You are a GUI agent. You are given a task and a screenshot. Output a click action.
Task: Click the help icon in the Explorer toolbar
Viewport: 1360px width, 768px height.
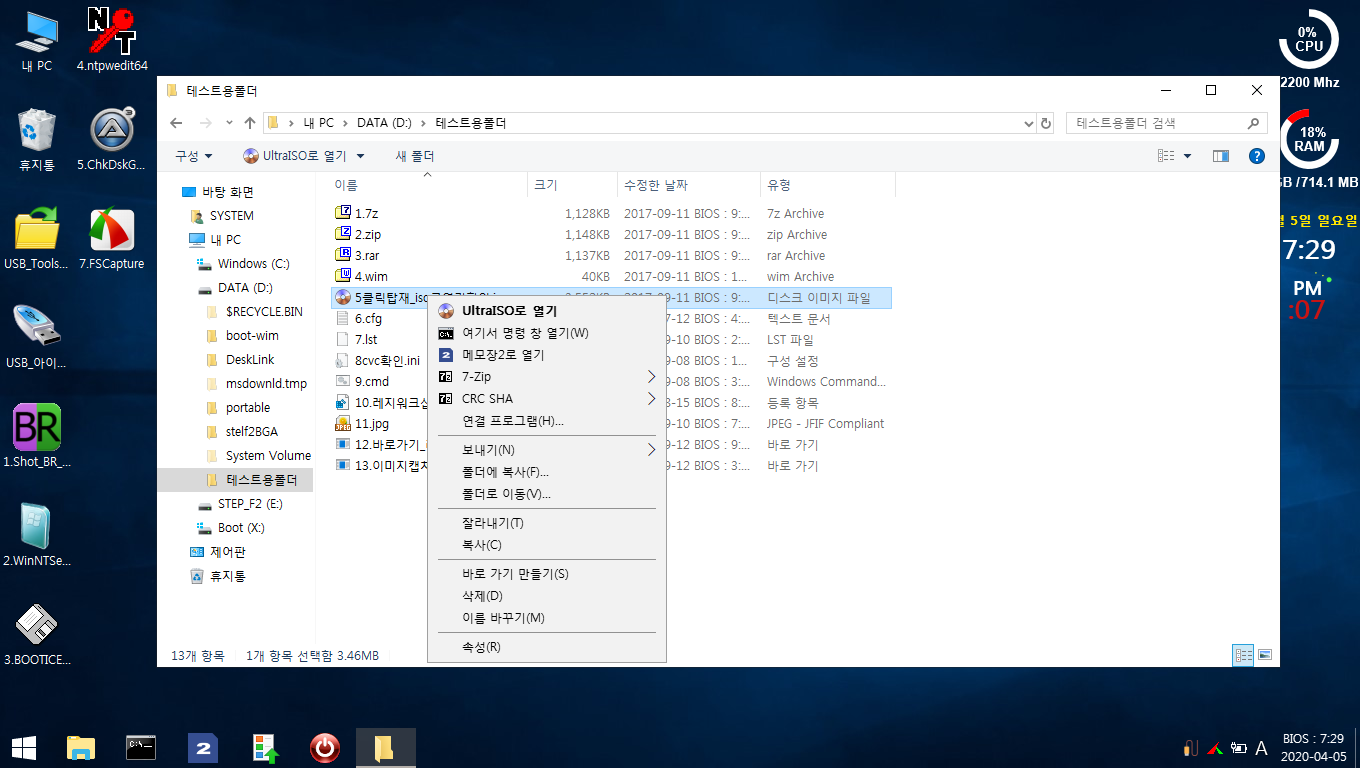(x=1257, y=156)
